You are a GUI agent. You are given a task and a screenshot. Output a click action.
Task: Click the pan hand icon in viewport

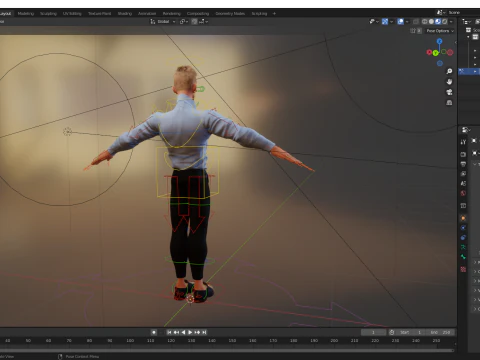click(449, 82)
